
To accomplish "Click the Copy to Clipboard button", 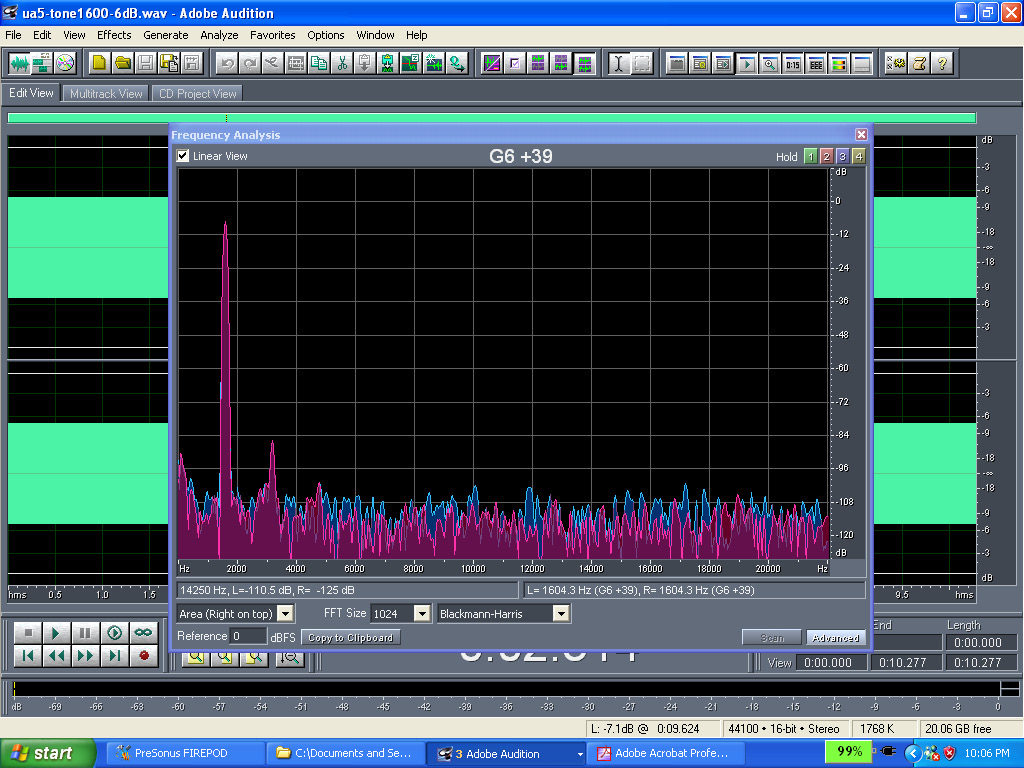I will coord(350,637).
